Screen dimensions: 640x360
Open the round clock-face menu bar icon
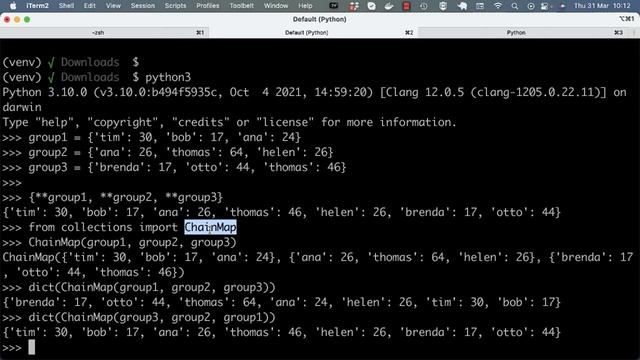click(371, 6)
